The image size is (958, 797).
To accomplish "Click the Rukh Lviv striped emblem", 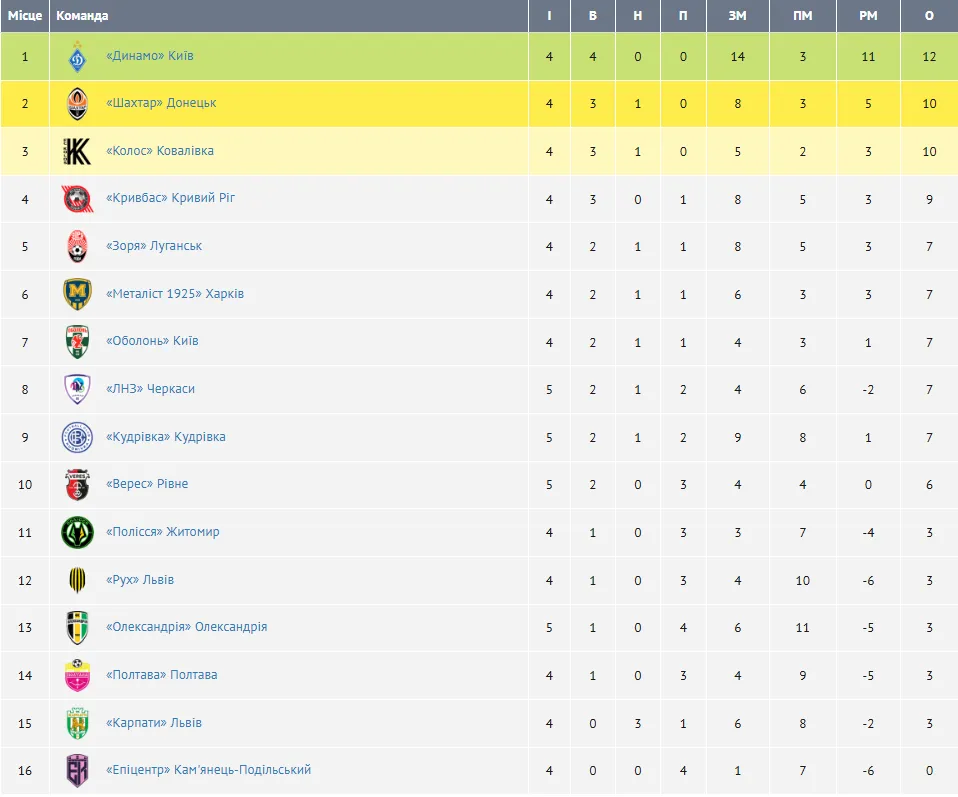I will tap(77, 580).
